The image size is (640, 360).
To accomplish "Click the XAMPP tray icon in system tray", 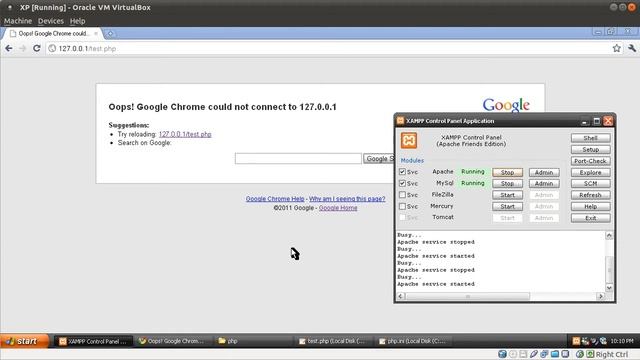I will point(576,341).
